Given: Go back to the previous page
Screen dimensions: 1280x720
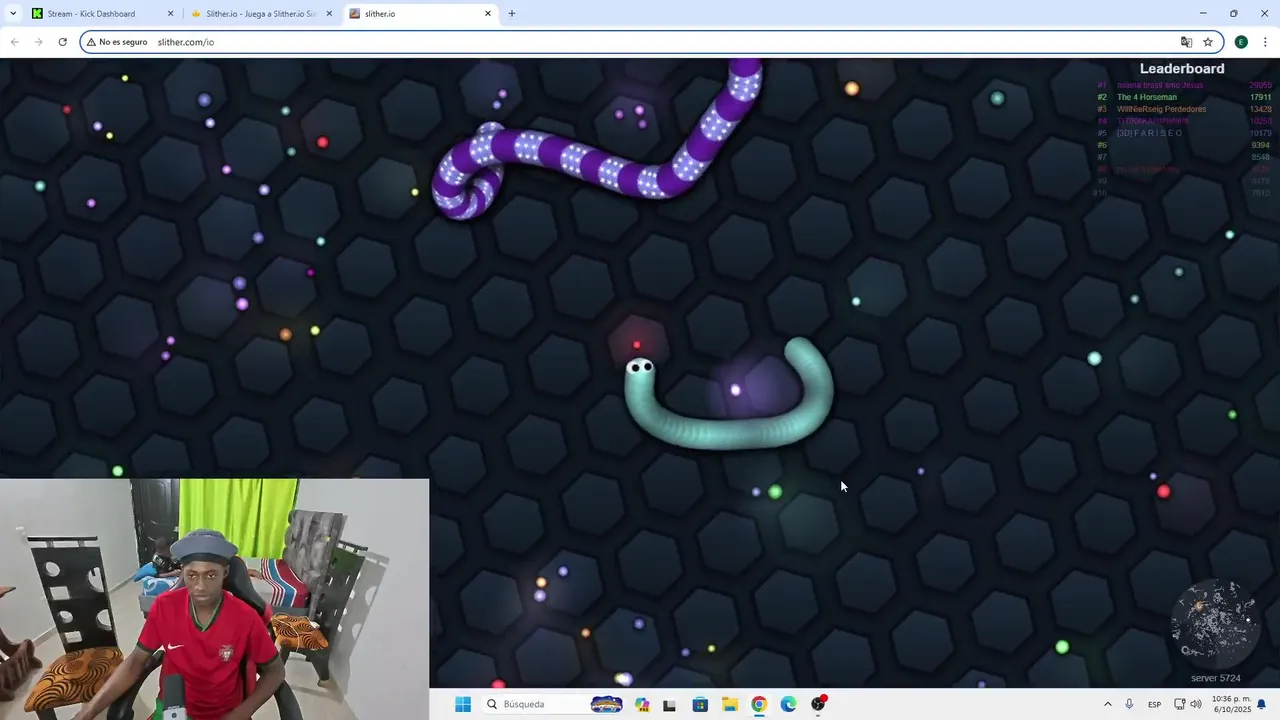Looking at the screenshot, I should [x=14, y=42].
